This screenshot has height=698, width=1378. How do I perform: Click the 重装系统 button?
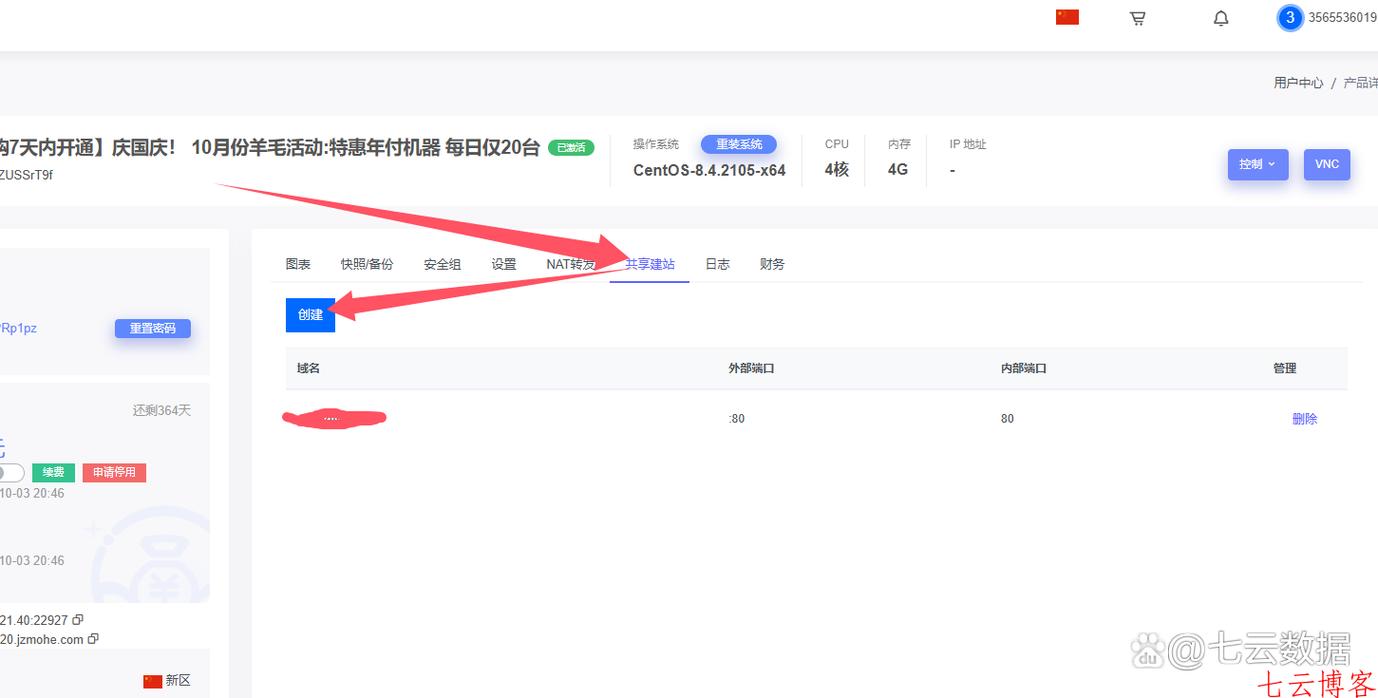click(x=739, y=143)
